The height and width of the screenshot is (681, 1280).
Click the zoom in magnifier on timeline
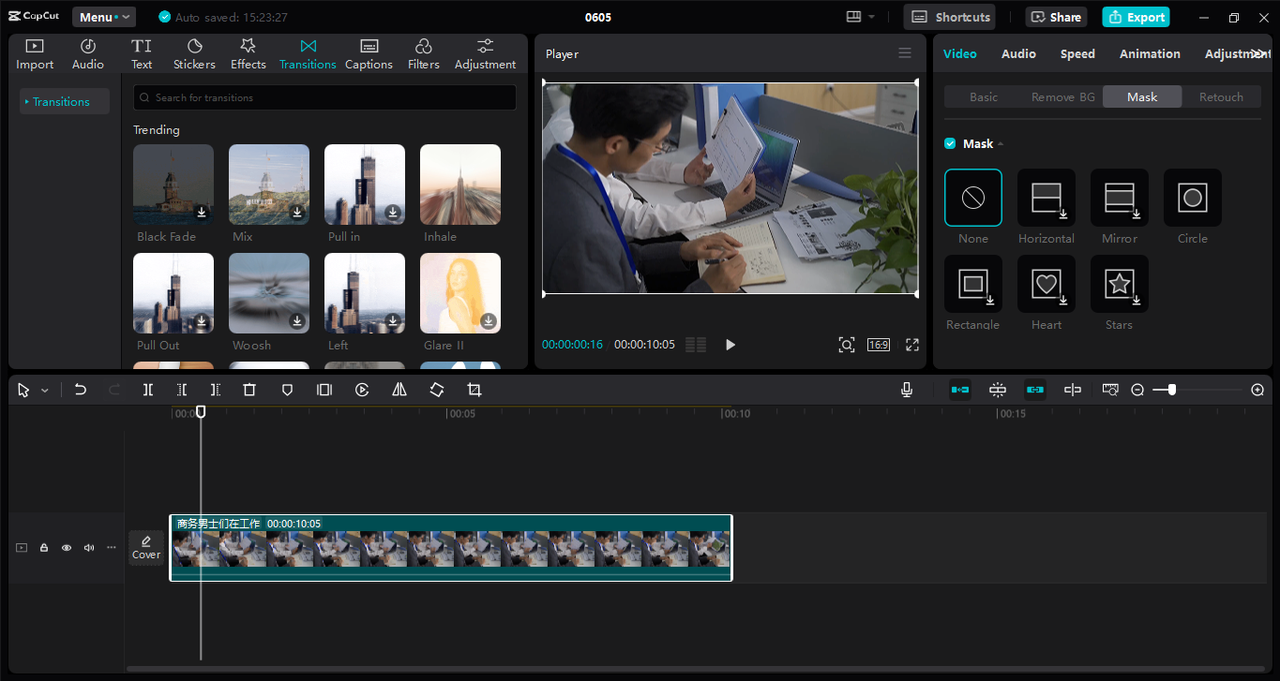1258,390
